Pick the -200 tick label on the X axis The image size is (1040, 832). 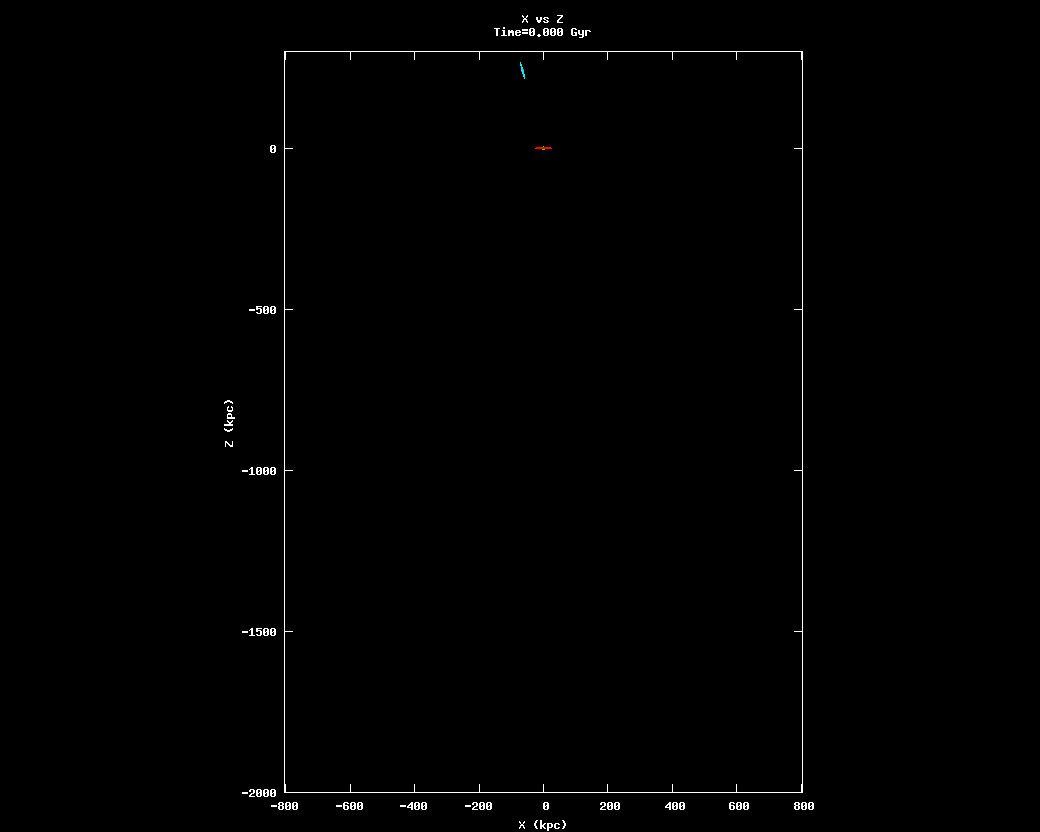479,806
